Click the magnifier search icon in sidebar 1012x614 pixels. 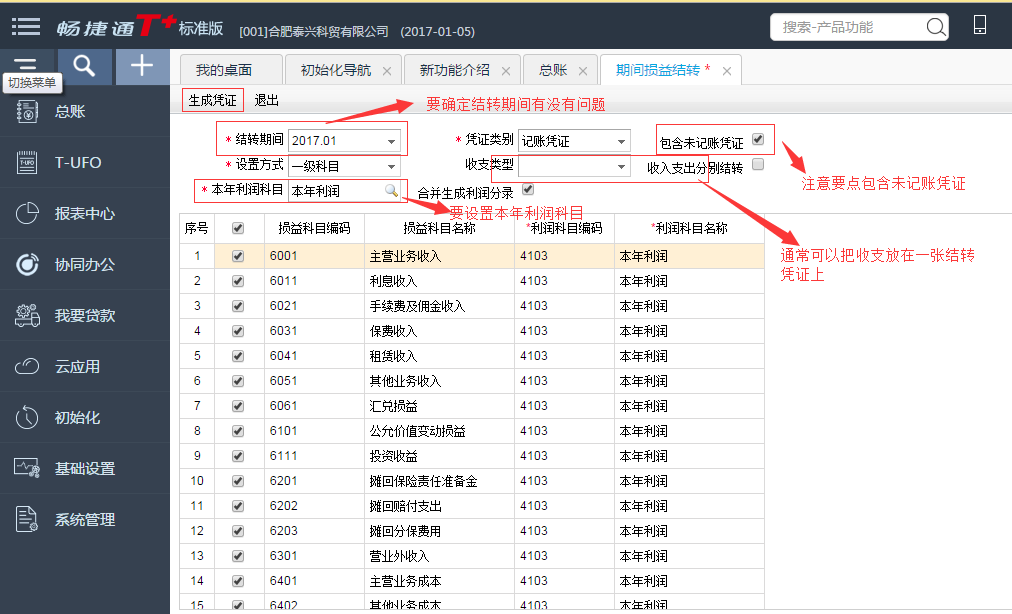pyautogui.click(x=85, y=66)
